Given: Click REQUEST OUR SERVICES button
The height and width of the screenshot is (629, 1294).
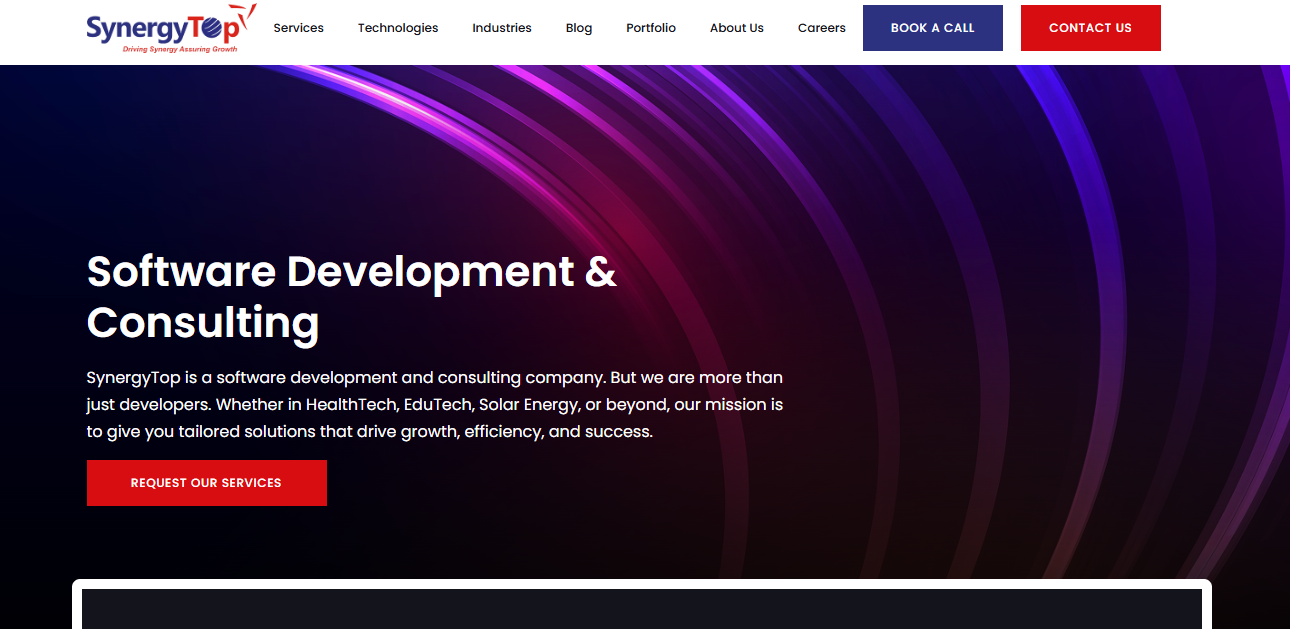Looking at the screenshot, I should (x=207, y=483).
